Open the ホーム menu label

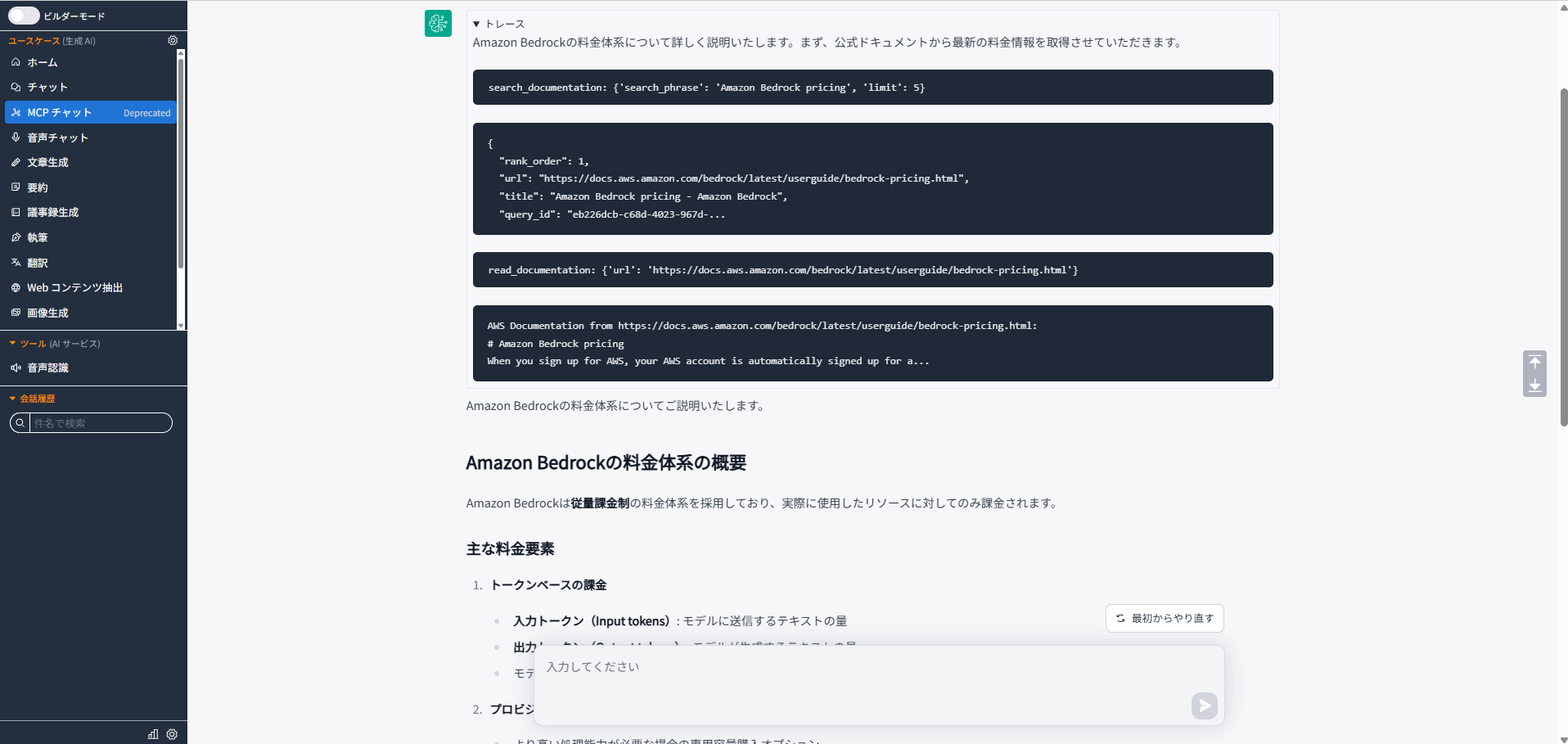coord(43,62)
